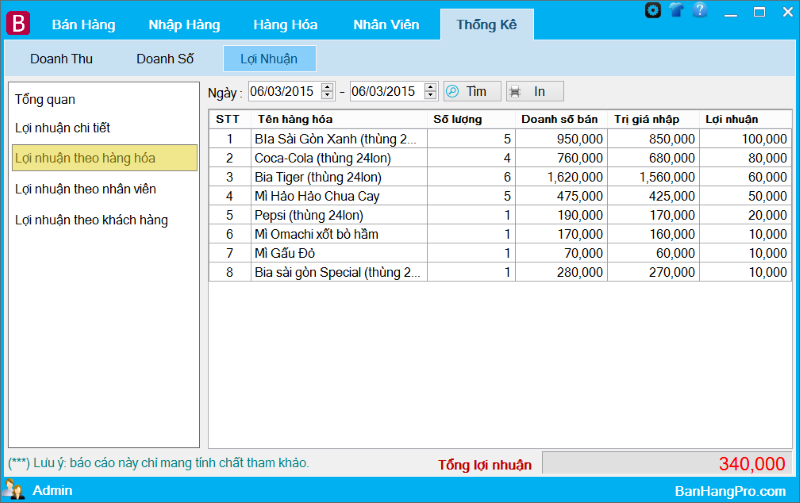Screen dimensions: 800x503
Task: Open settings via the gear icon
Action: [654, 11]
